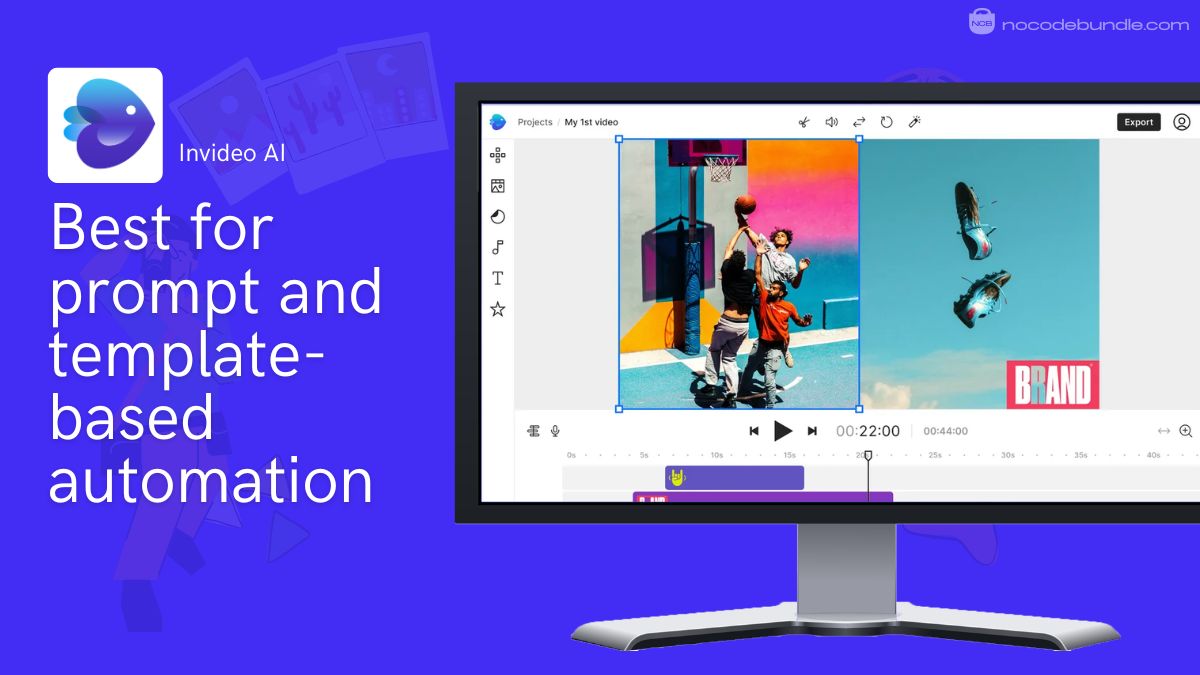Click the microphone voiceover icon
1200x675 pixels.
pyautogui.click(x=555, y=431)
